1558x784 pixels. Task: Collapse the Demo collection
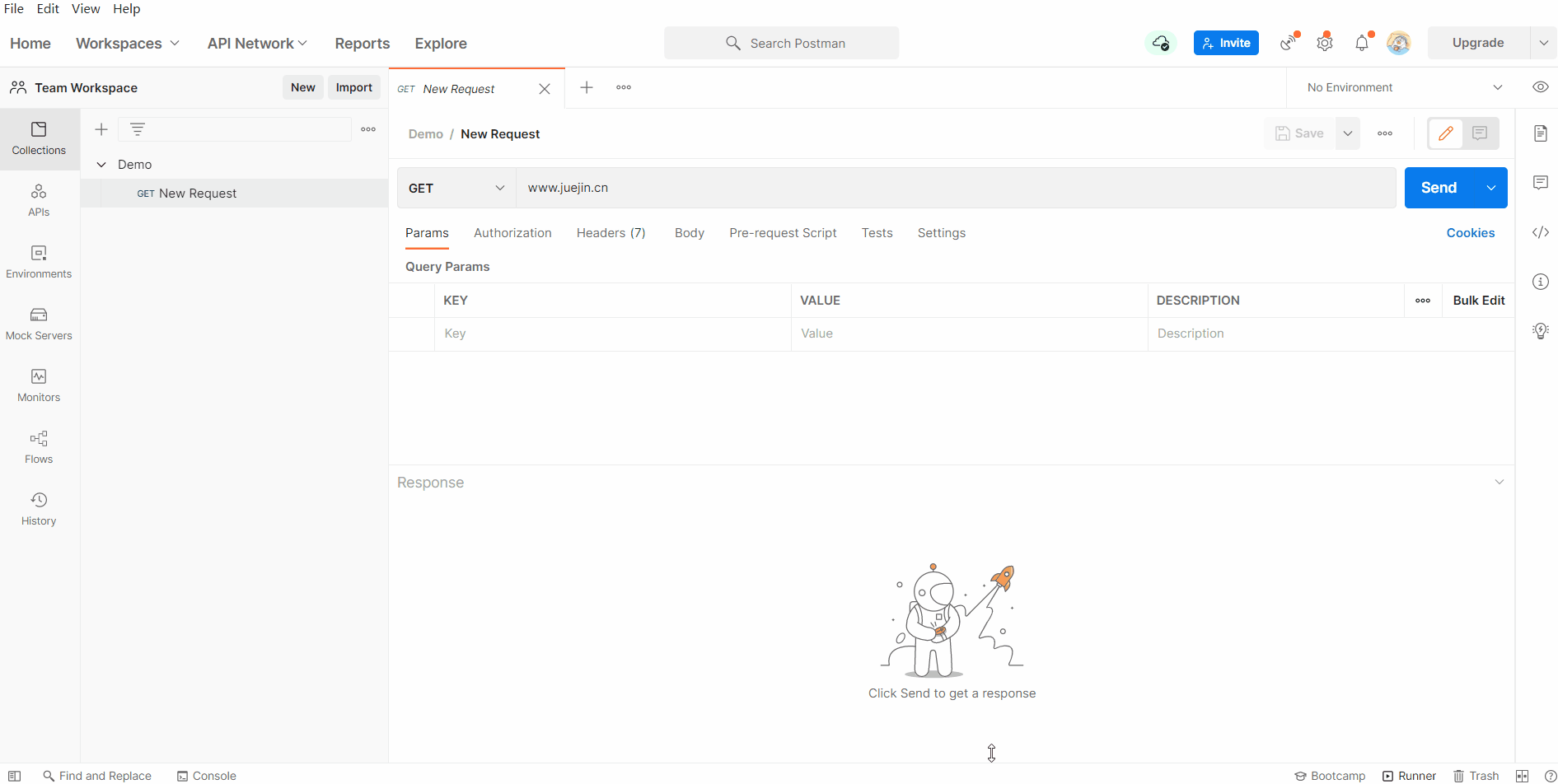pos(101,164)
